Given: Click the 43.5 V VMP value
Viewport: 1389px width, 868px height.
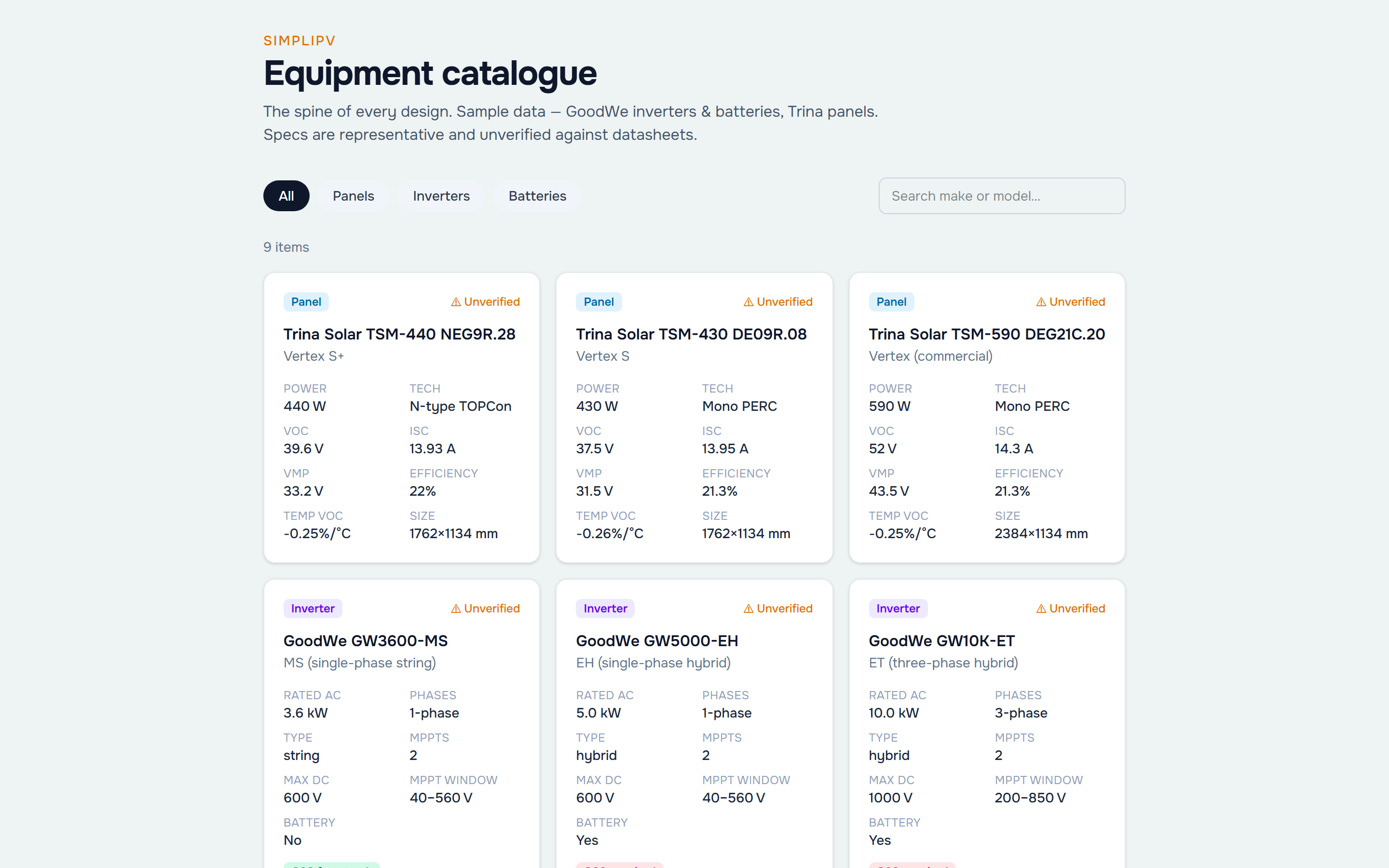Looking at the screenshot, I should (889, 491).
